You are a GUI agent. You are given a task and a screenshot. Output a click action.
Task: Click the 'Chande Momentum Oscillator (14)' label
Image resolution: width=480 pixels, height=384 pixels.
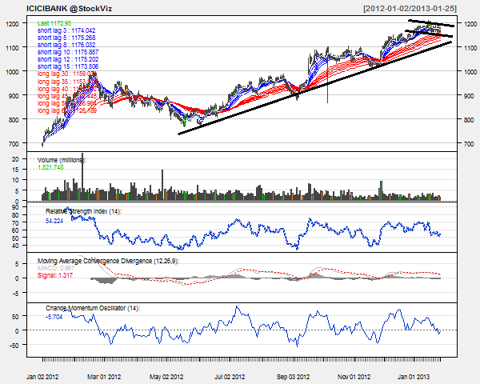tap(93, 308)
